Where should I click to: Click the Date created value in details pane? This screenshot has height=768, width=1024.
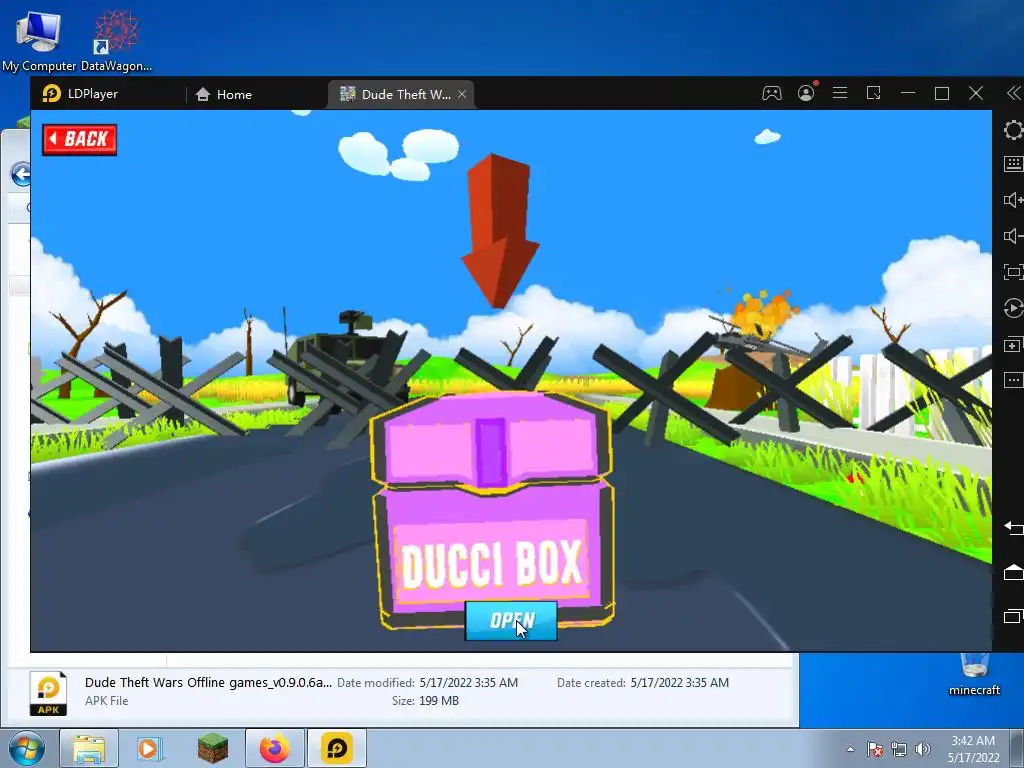click(x=679, y=682)
